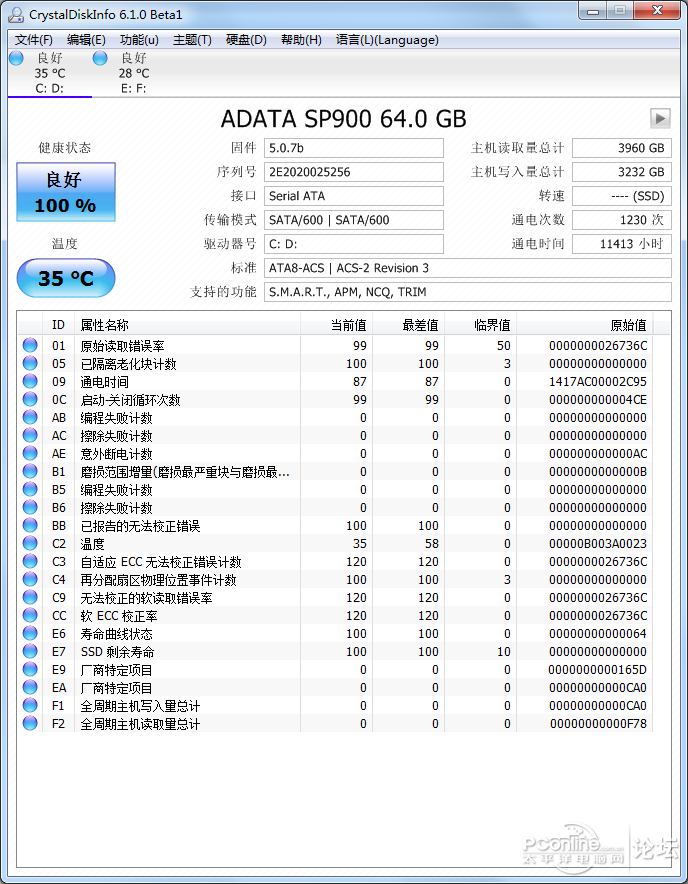Image resolution: width=688 pixels, height=884 pixels.
Task: Click the 良好 100 % health status button
Action: click(x=66, y=192)
